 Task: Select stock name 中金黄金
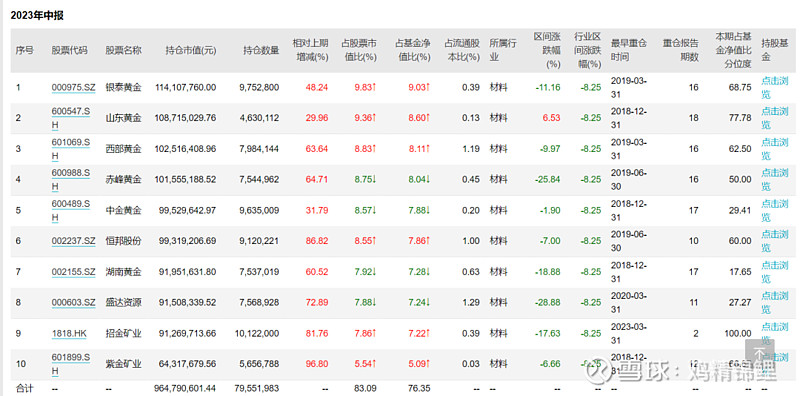pos(123,210)
